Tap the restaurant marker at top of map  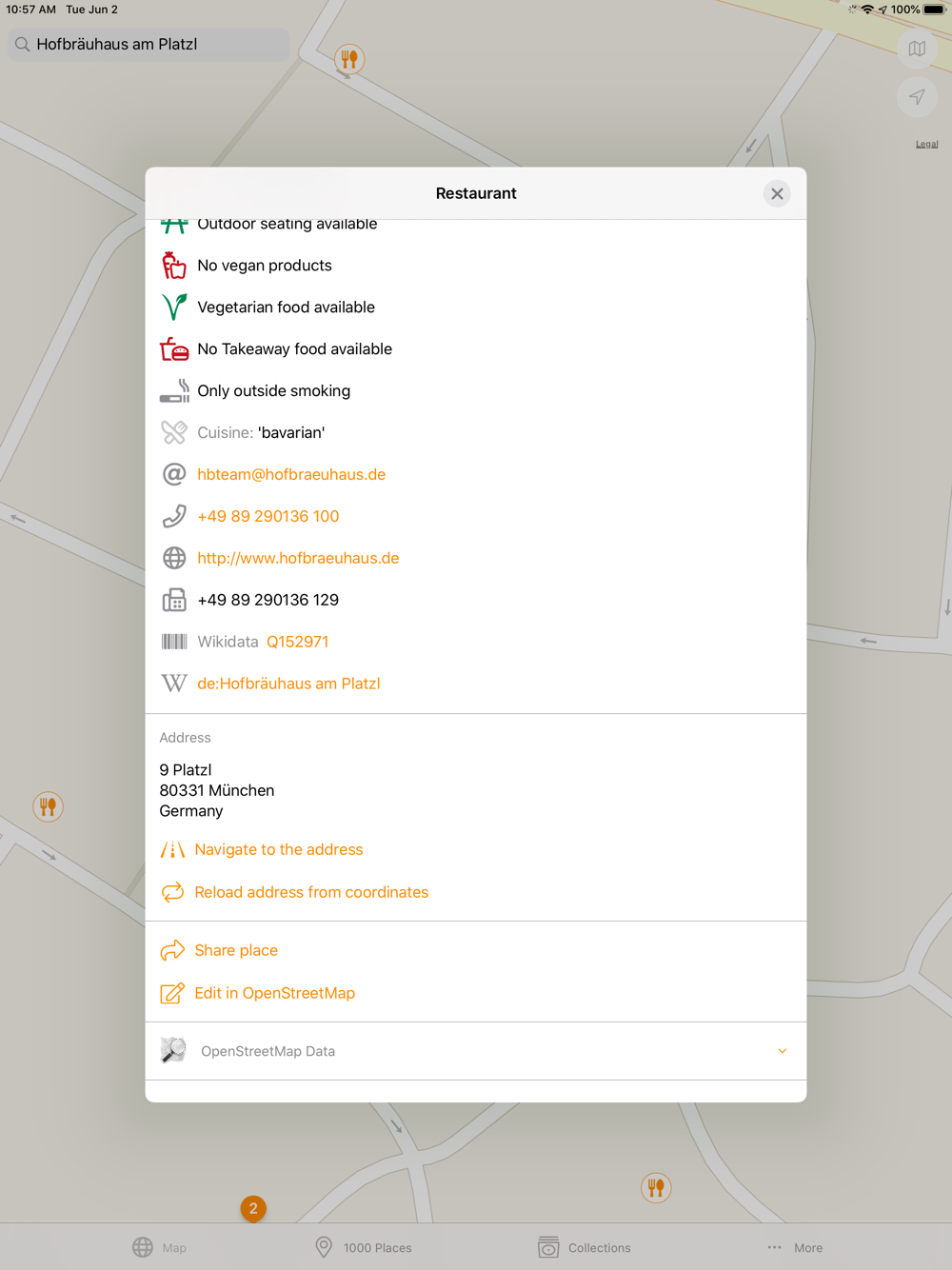[x=349, y=59]
